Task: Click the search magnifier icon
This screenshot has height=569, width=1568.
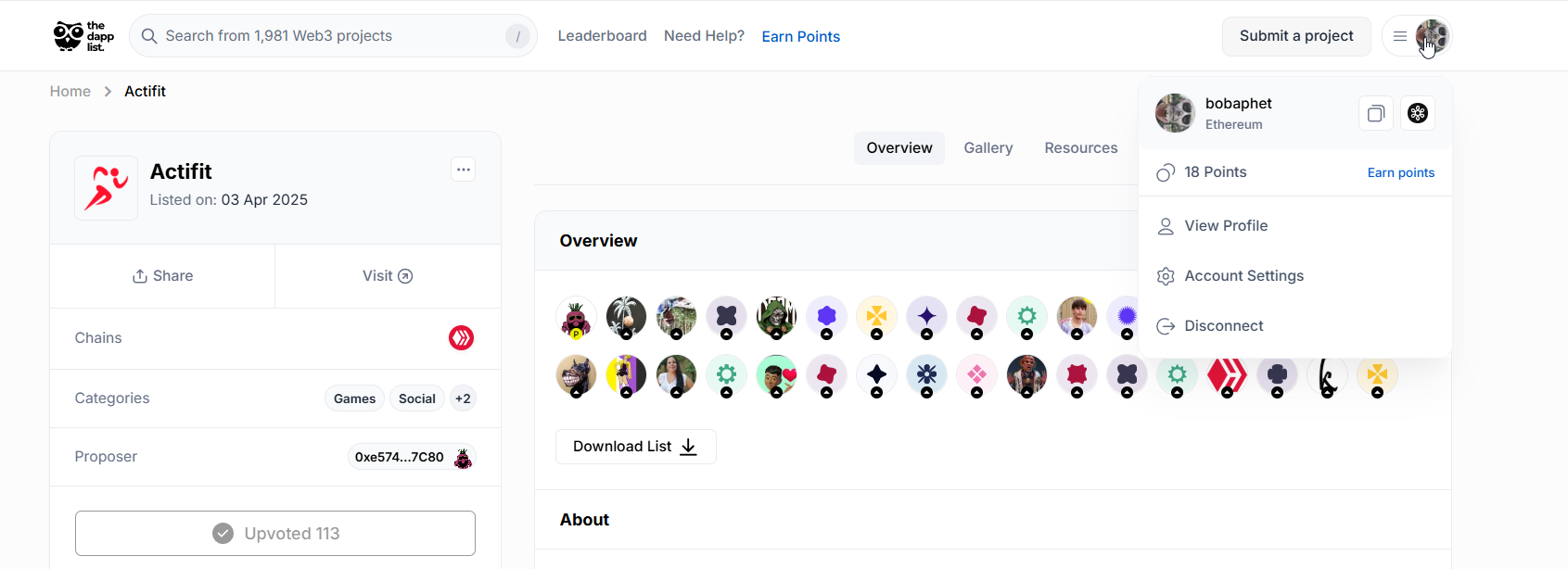Action: [x=149, y=36]
